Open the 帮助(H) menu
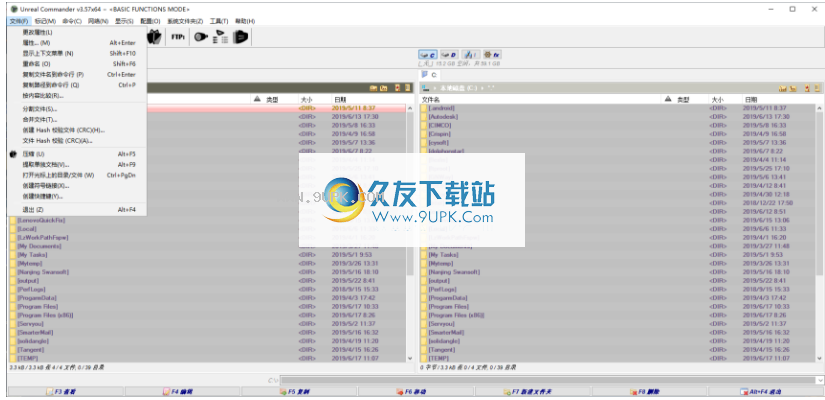 point(245,21)
